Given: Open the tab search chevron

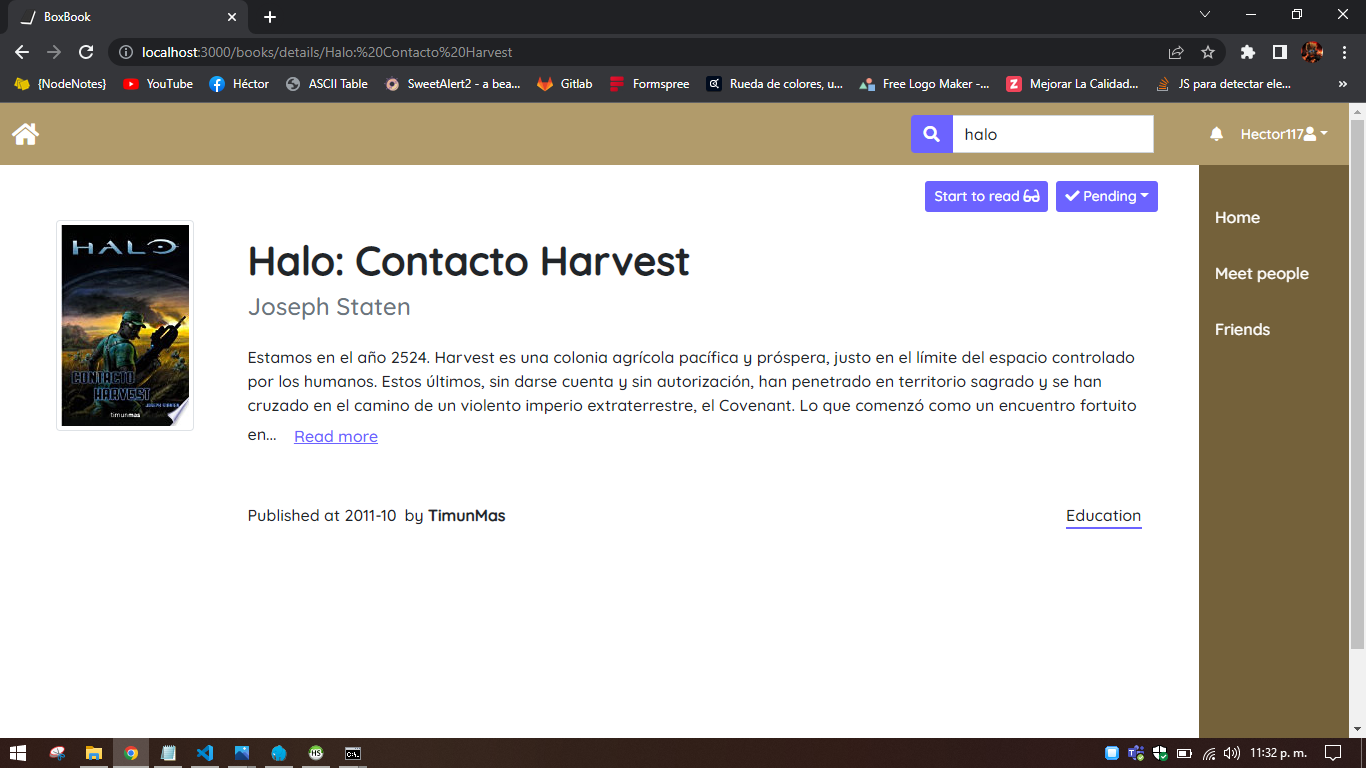Looking at the screenshot, I should coord(1205,15).
